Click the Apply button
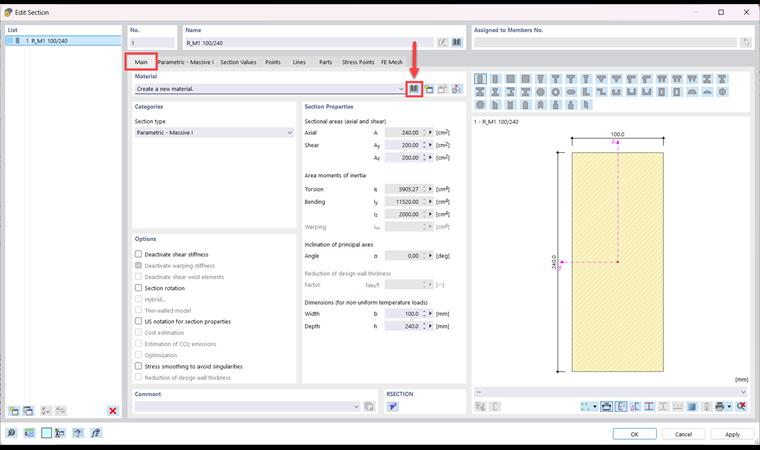This screenshot has height=450, width=760. 732,434
